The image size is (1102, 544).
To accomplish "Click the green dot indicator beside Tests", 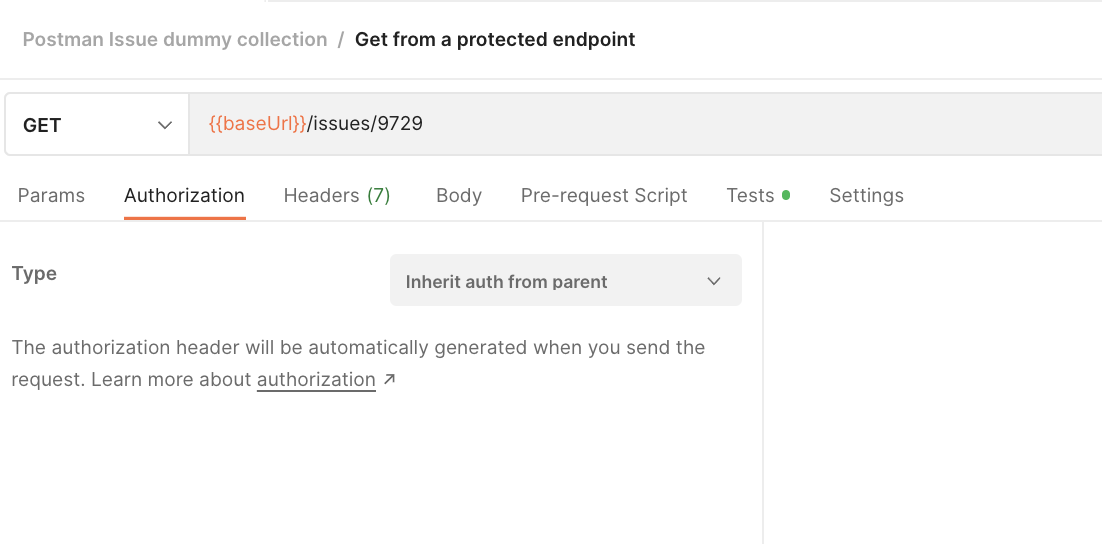I will (x=786, y=195).
